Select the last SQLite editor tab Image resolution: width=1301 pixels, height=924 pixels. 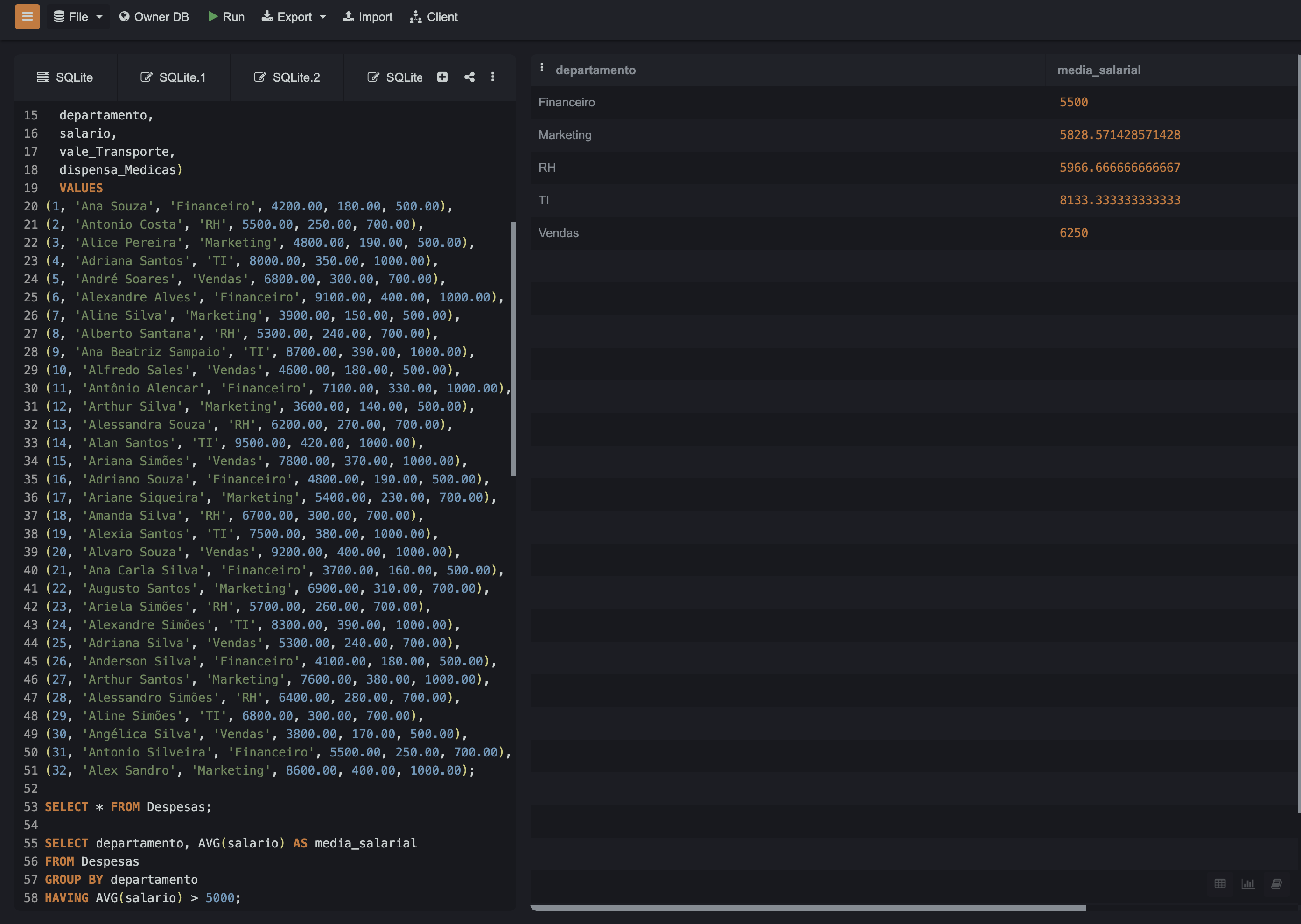point(395,77)
